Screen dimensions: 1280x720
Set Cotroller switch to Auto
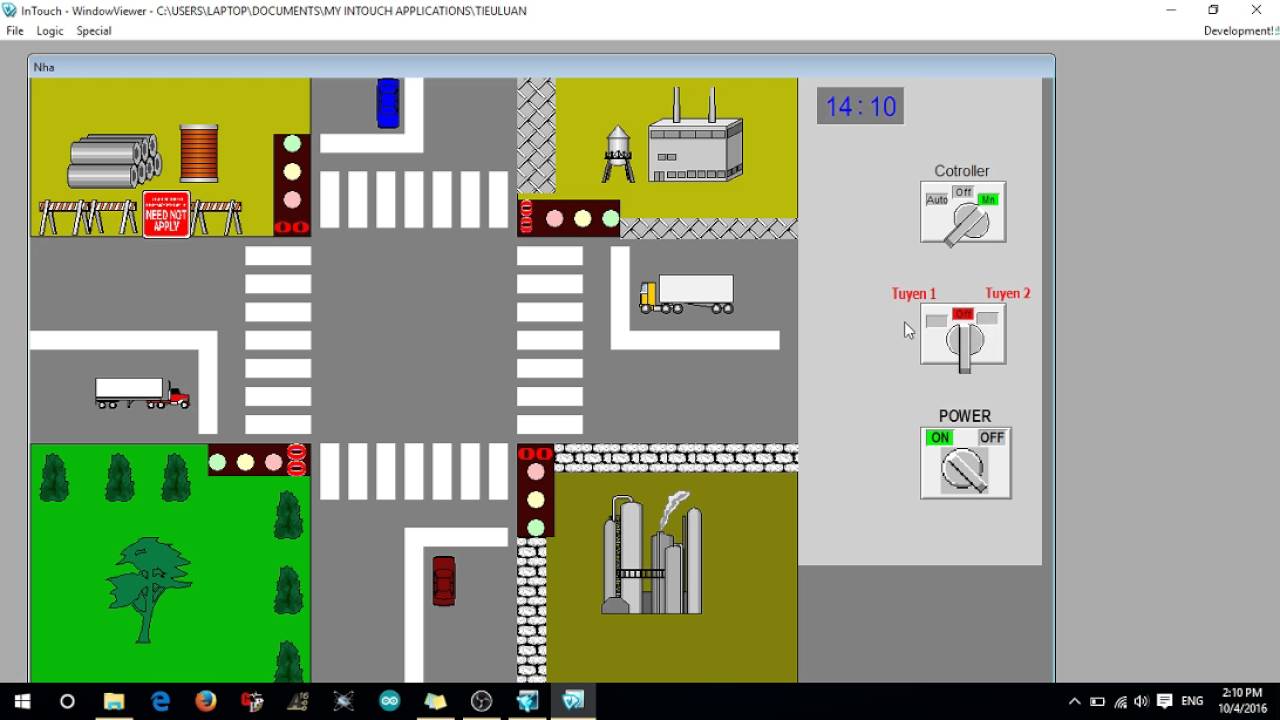pyautogui.click(x=937, y=200)
